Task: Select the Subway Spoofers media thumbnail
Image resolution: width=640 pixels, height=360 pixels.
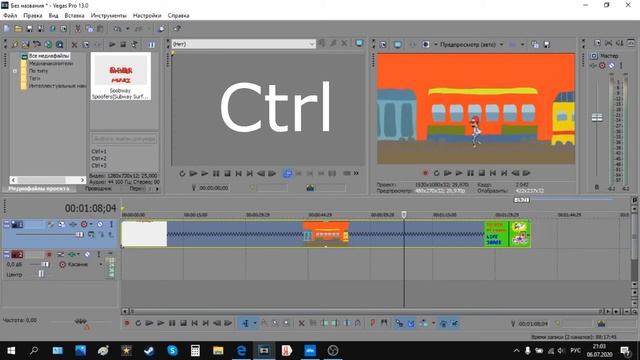Action: pos(120,76)
